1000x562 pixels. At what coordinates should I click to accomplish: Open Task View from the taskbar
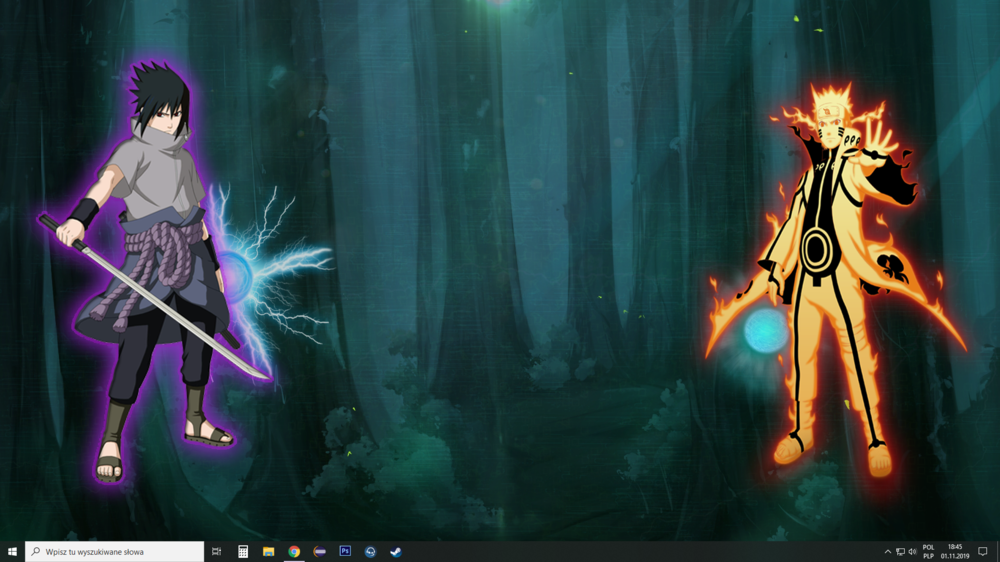click(217, 552)
